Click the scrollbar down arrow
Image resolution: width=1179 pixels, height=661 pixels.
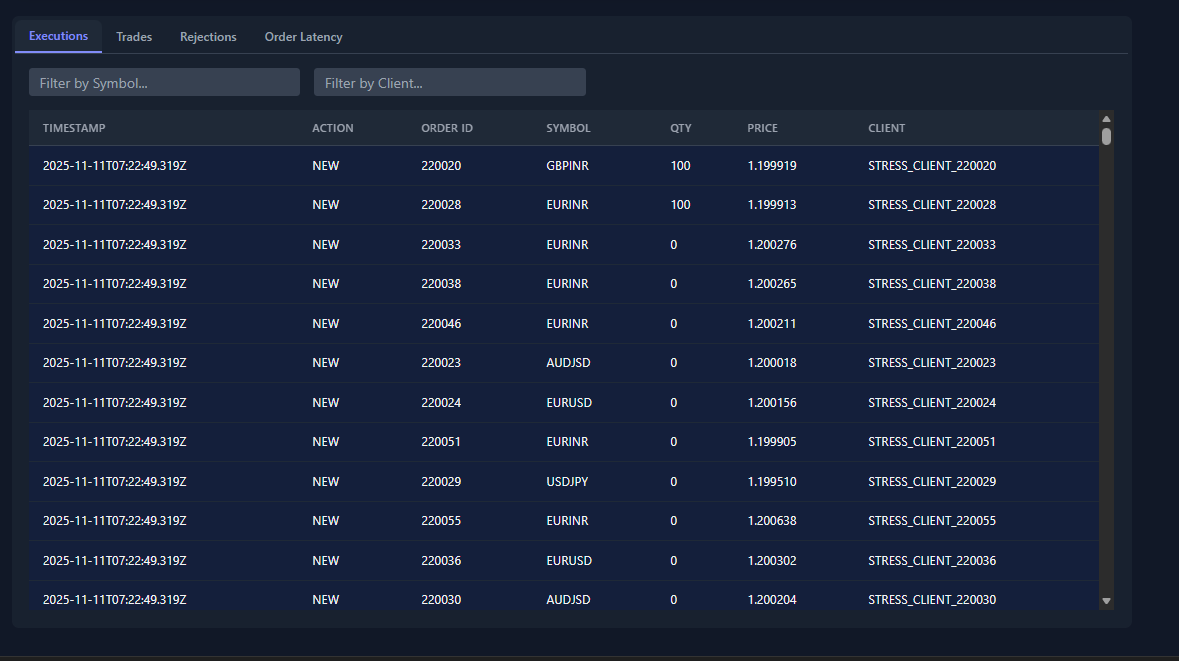(x=1106, y=601)
